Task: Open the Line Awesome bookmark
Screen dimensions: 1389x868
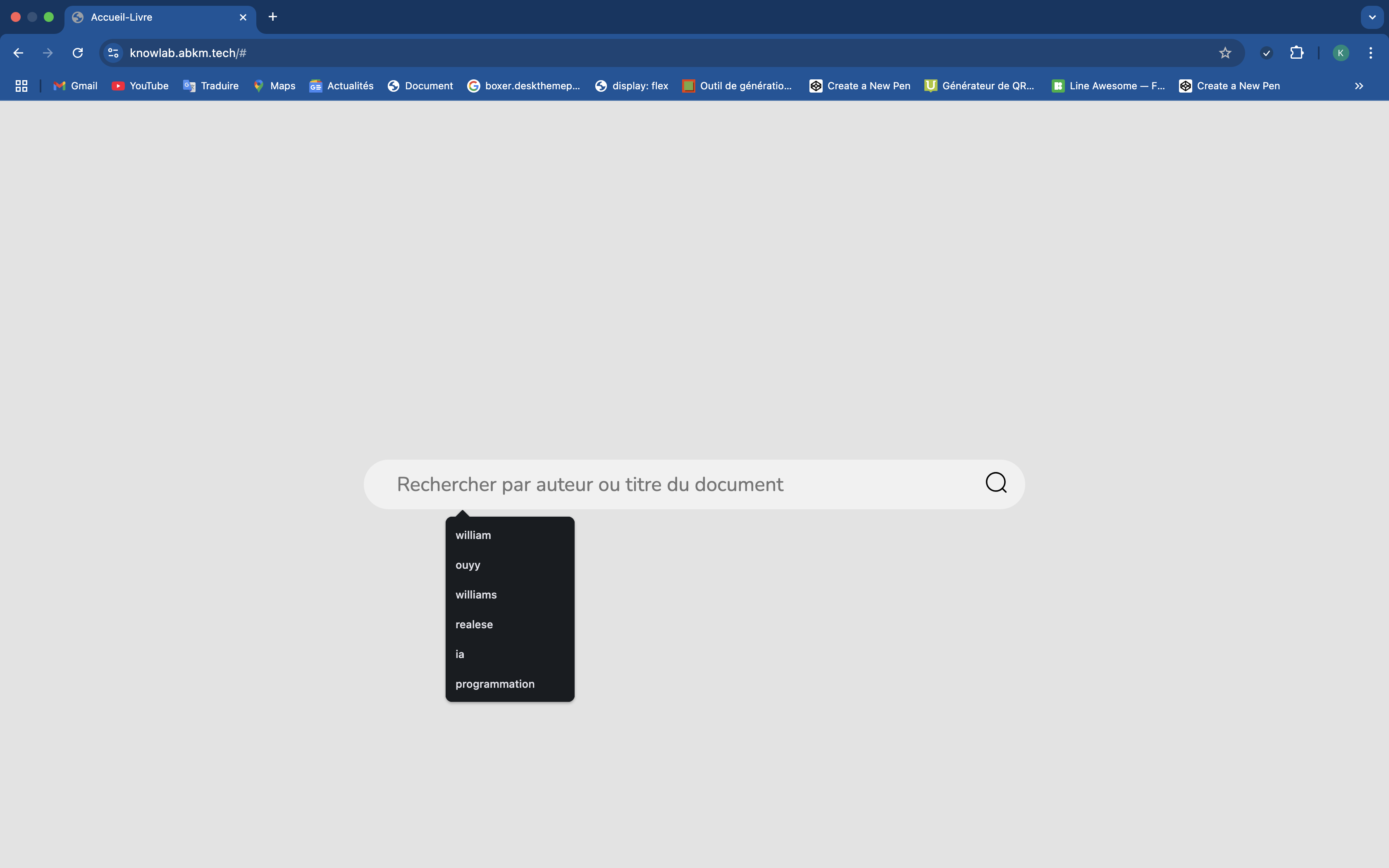Action: pyautogui.click(x=1108, y=86)
